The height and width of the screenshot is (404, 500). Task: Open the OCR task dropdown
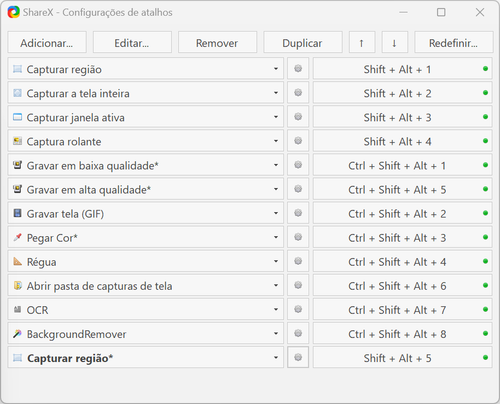point(276,309)
